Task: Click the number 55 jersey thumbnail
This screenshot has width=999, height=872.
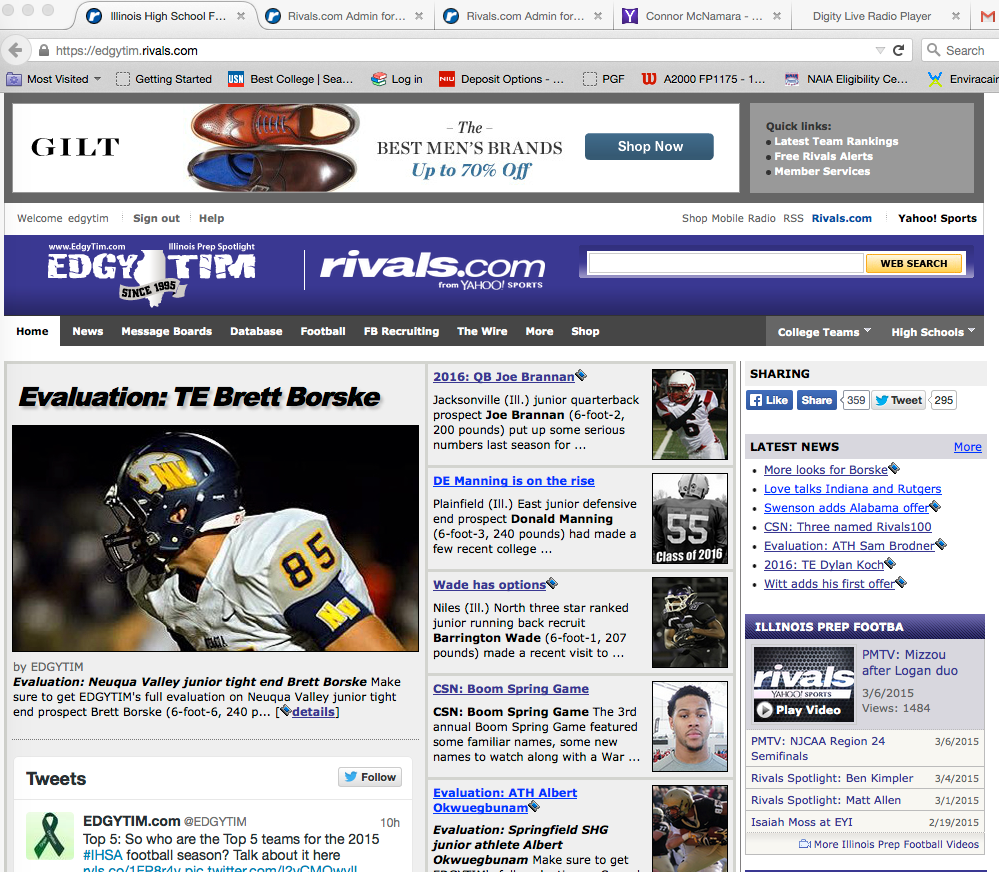Action: click(x=689, y=518)
